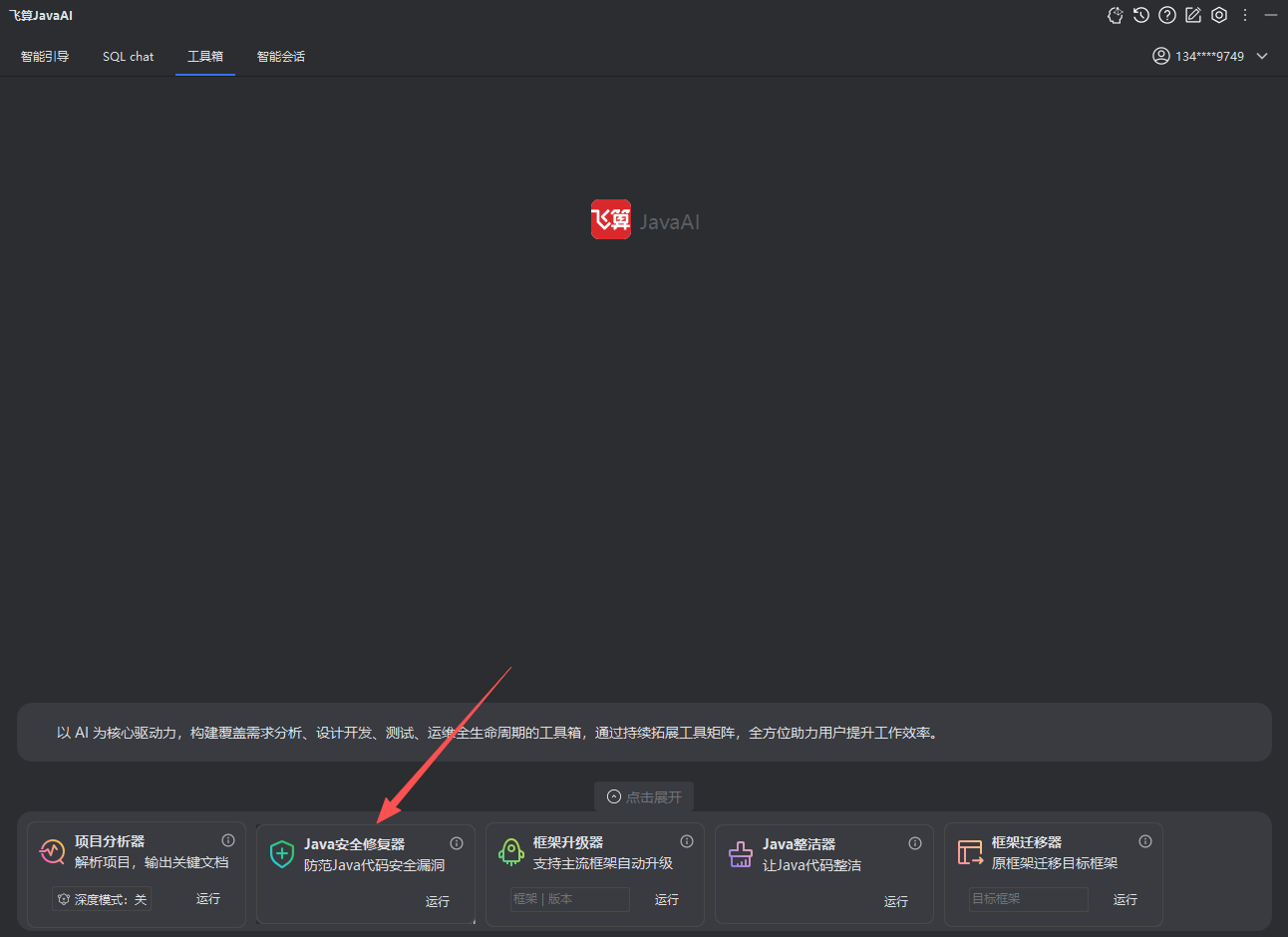Switch to the 智能引导 tab
This screenshot has height=937, width=1288.
tap(45, 57)
